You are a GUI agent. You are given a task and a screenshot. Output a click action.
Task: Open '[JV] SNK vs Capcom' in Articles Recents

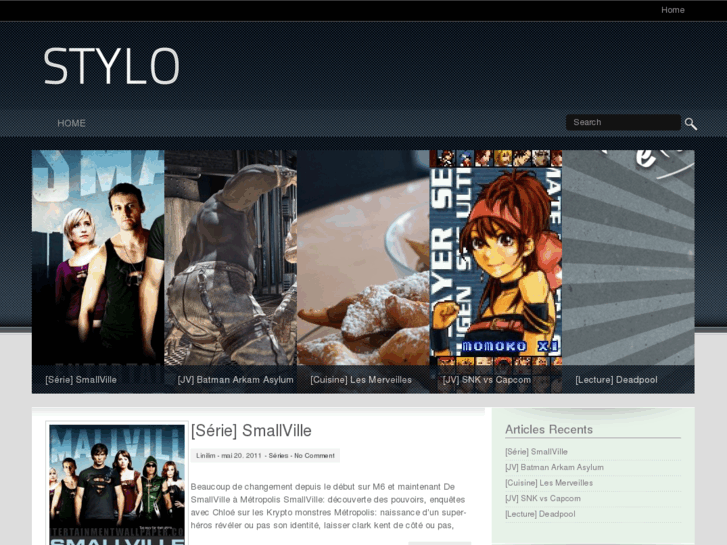543,498
